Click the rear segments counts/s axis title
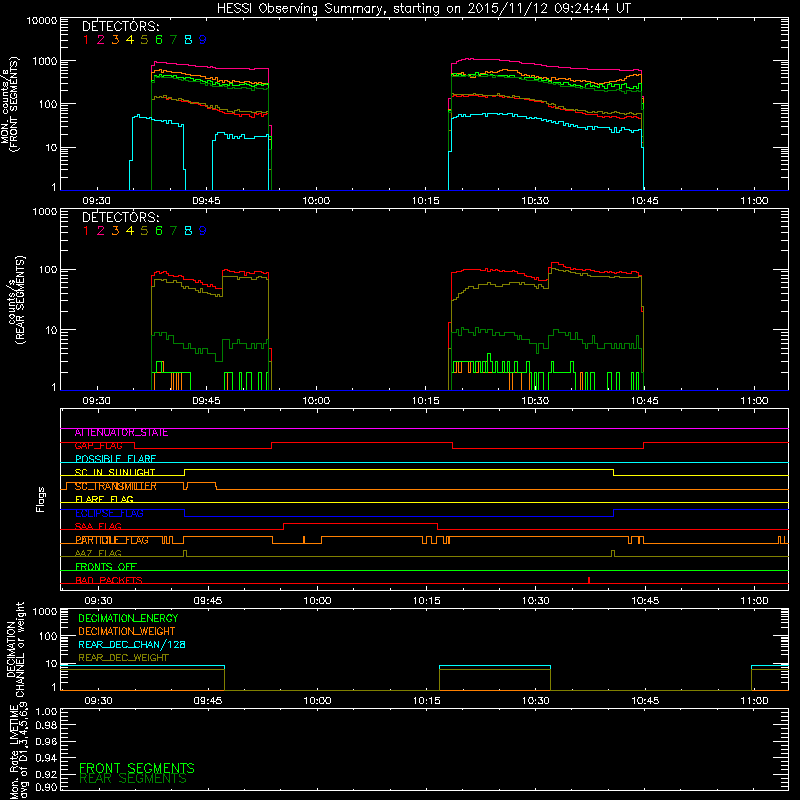 [16, 300]
